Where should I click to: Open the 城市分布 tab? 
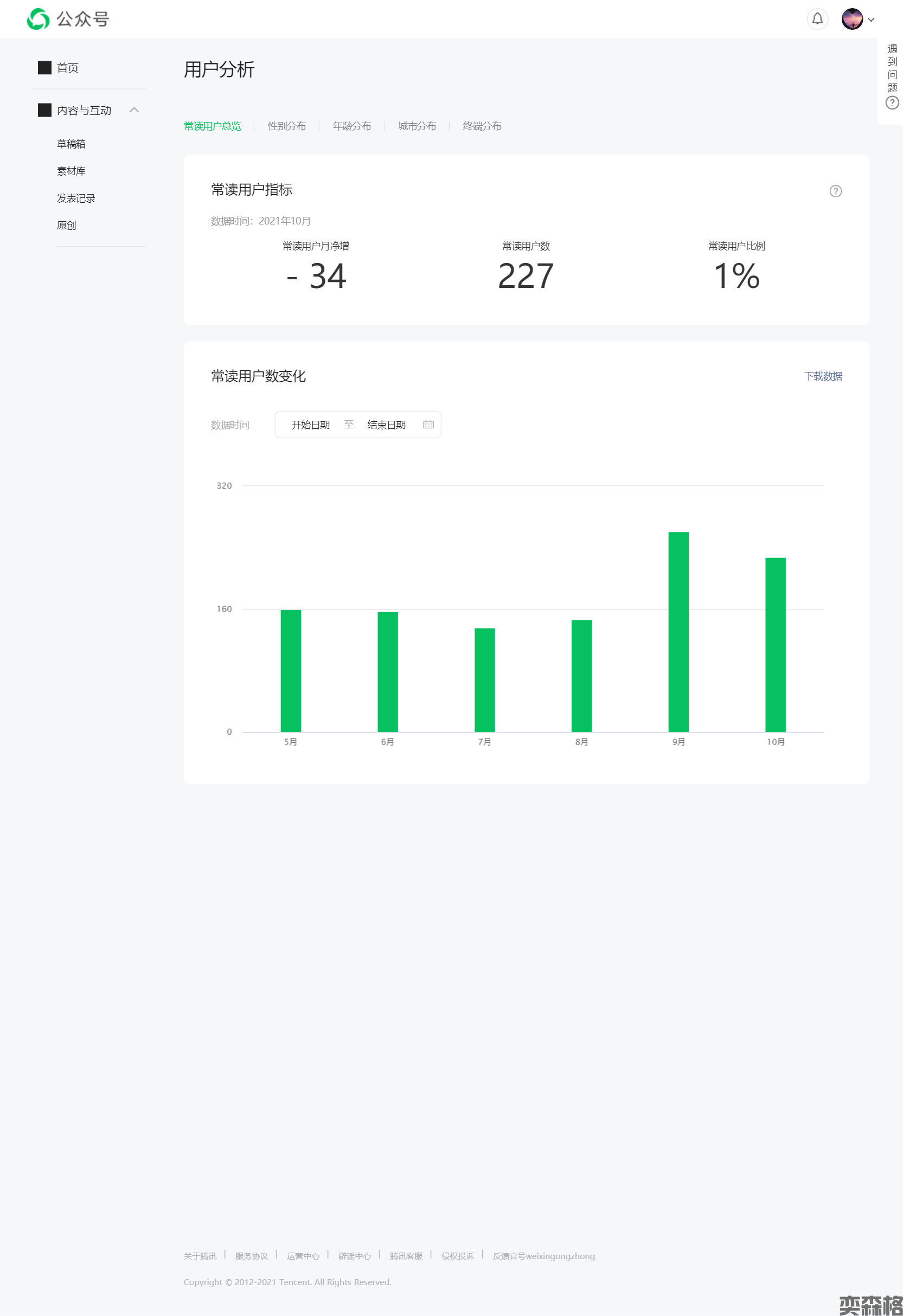417,126
